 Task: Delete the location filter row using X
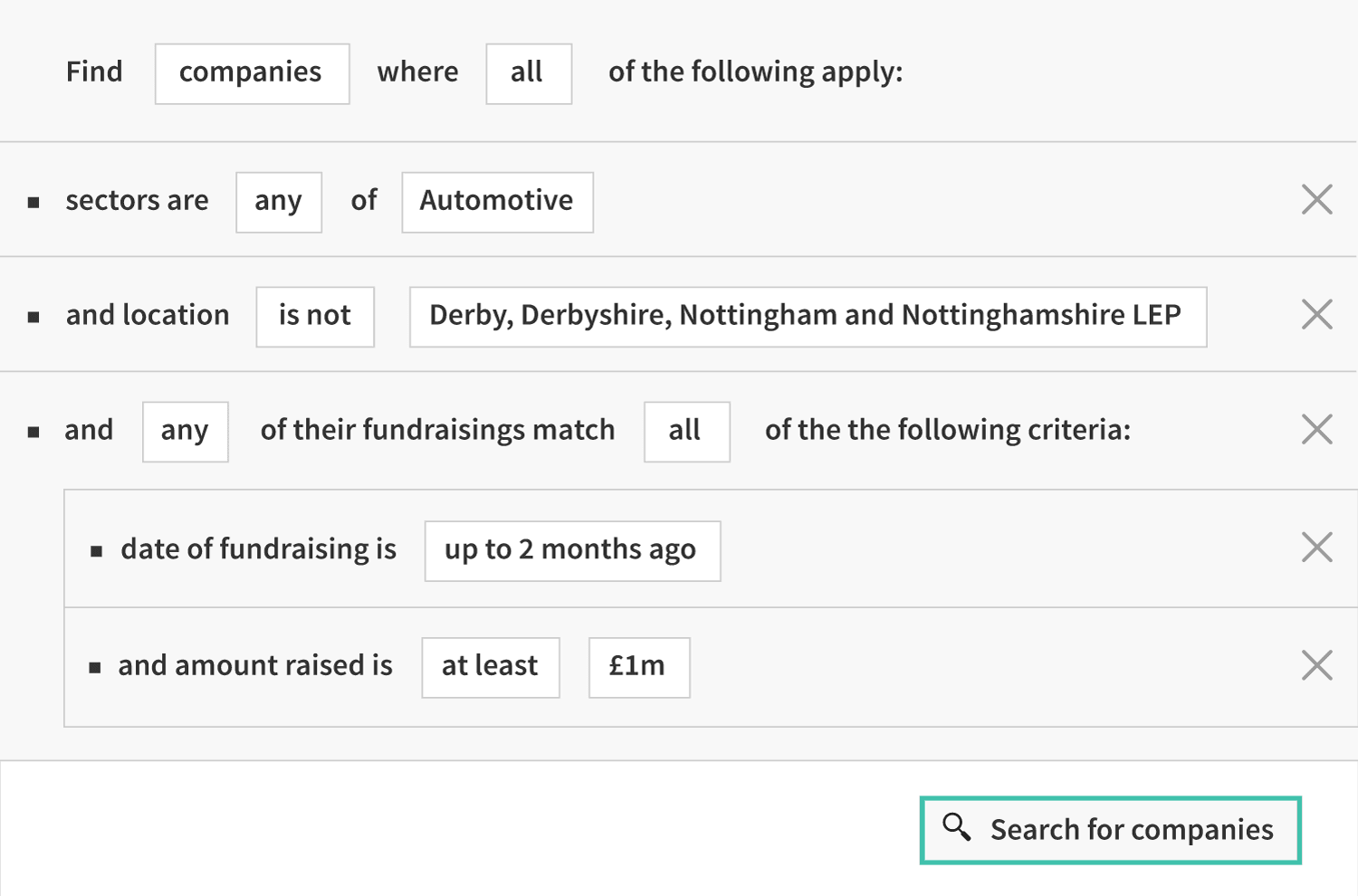pos(1316,314)
